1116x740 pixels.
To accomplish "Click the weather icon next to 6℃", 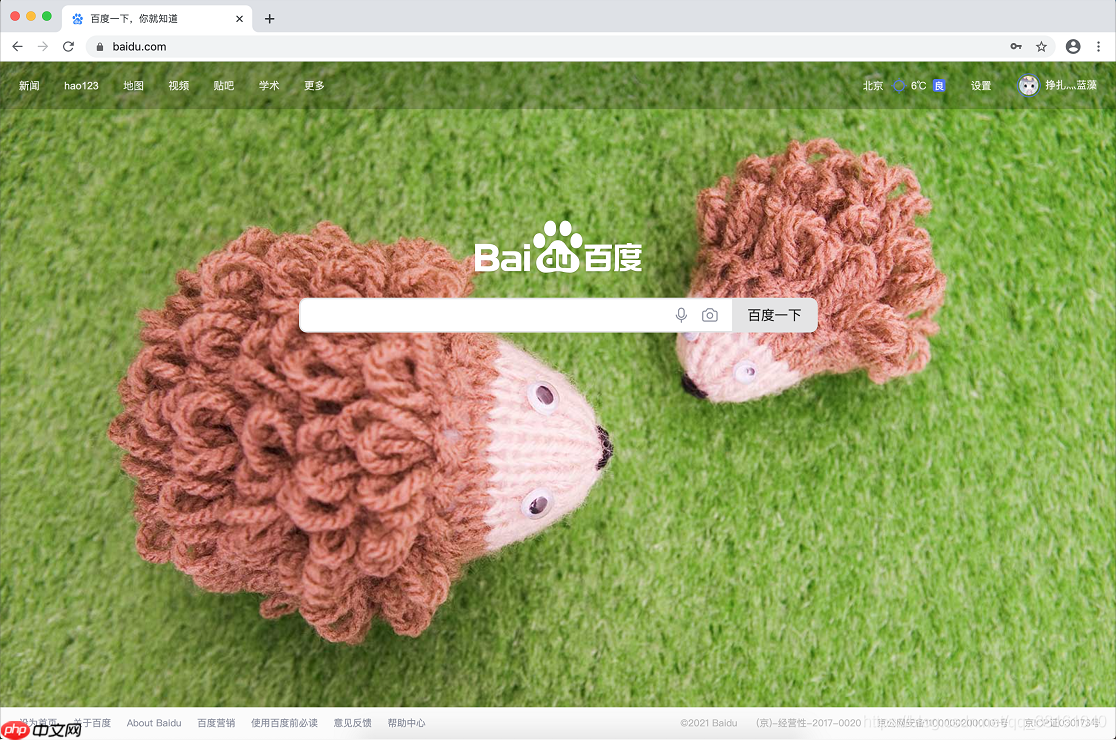I will tap(899, 85).
